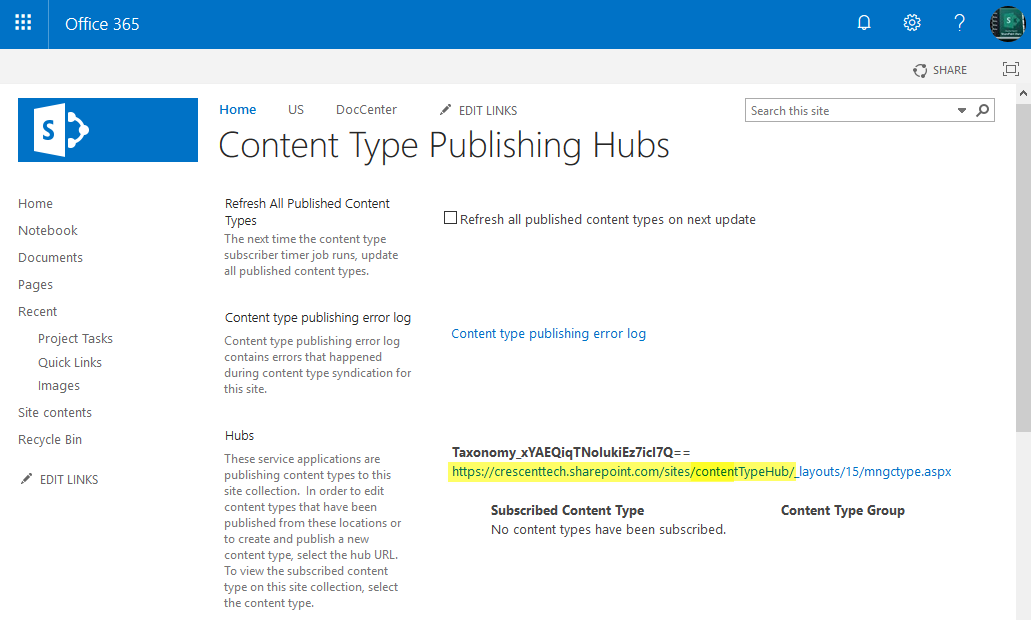Enable refresh all published content types checkbox
This screenshot has width=1031, height=620.
tap(450, 217)
